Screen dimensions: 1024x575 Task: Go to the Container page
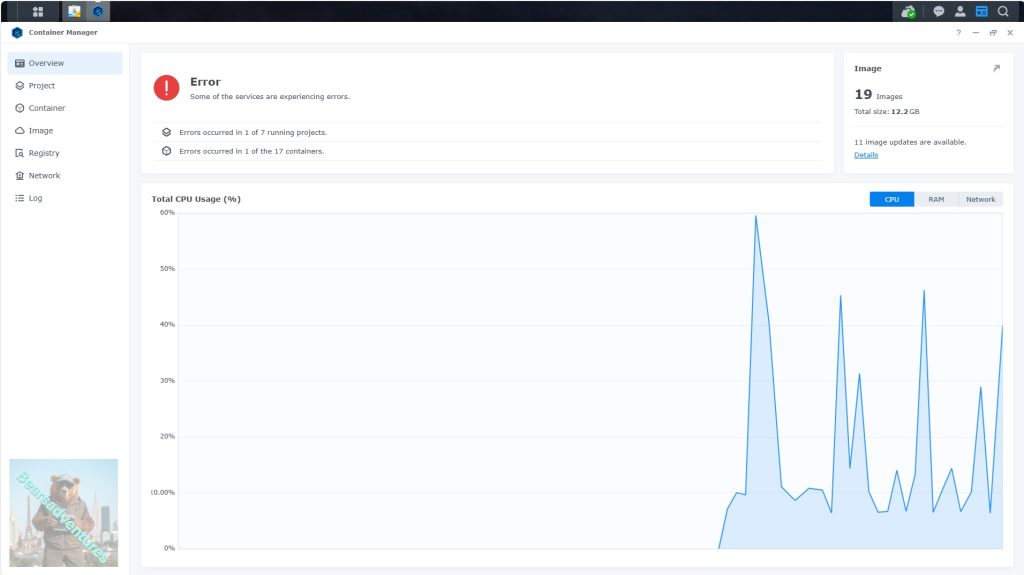click(x=46, y=108)
